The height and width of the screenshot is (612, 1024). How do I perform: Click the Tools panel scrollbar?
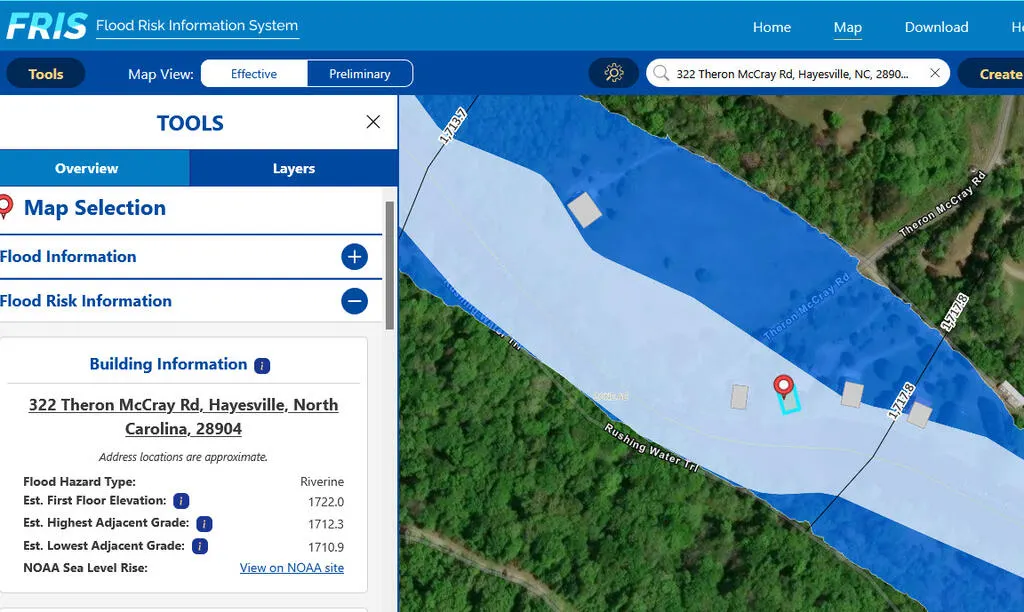click(390, 265)
